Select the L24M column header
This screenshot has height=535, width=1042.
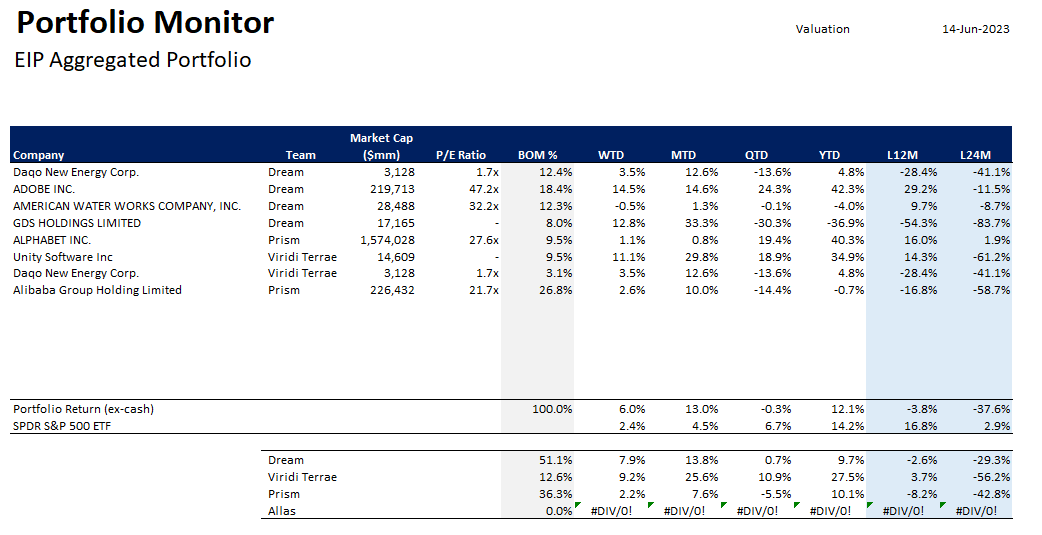point(976,155)
